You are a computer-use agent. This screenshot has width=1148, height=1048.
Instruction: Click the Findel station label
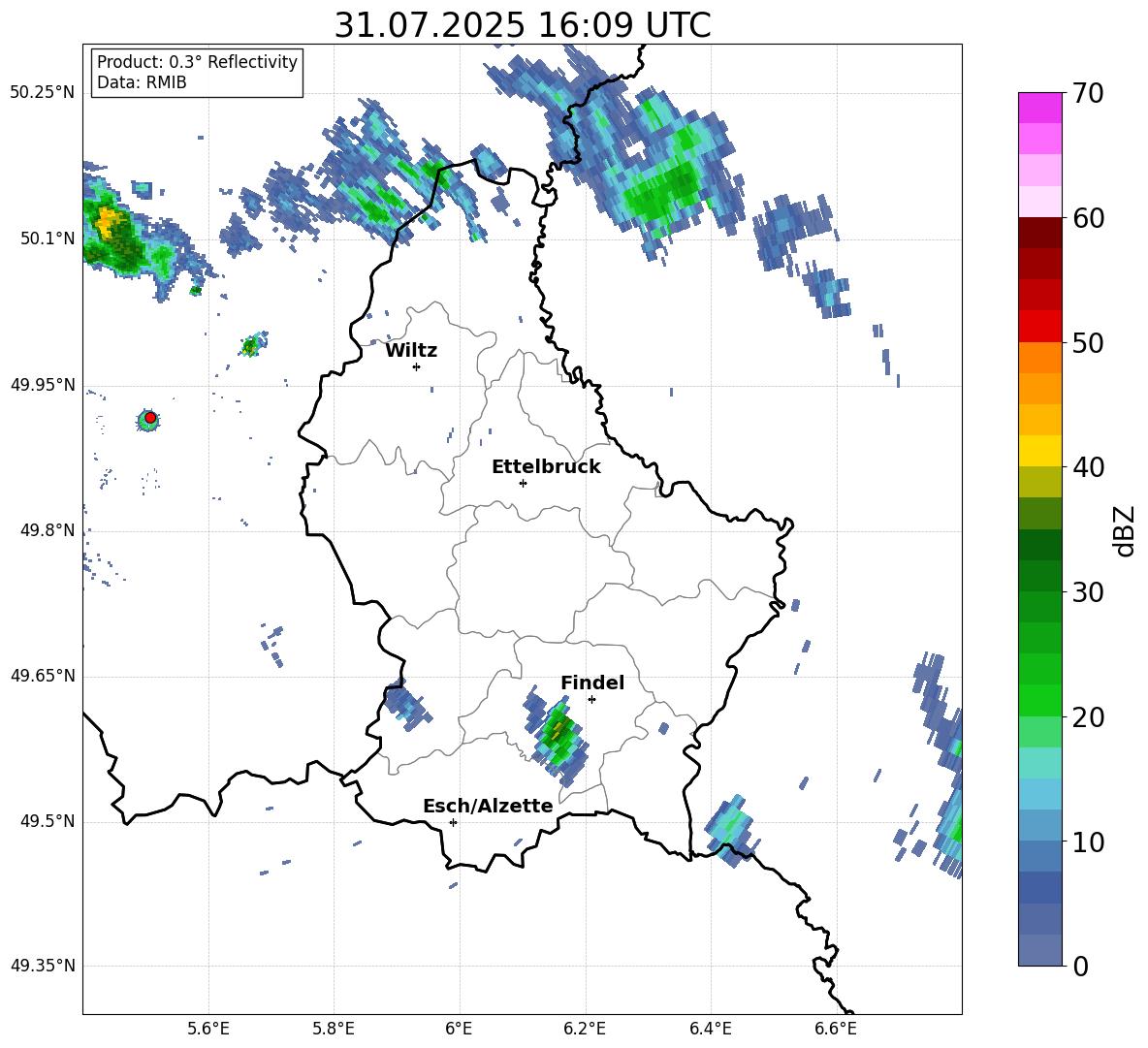592,683
